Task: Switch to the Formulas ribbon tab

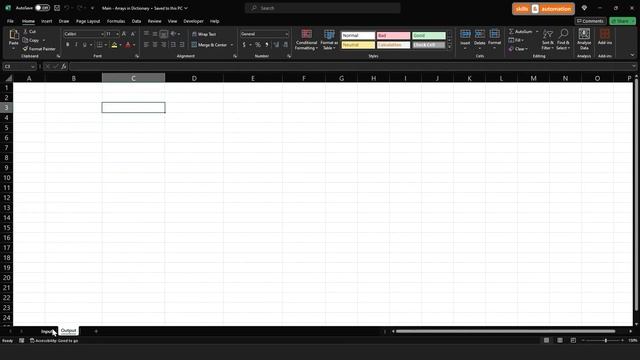Action: pyautogui.click(x=116, y=21)
